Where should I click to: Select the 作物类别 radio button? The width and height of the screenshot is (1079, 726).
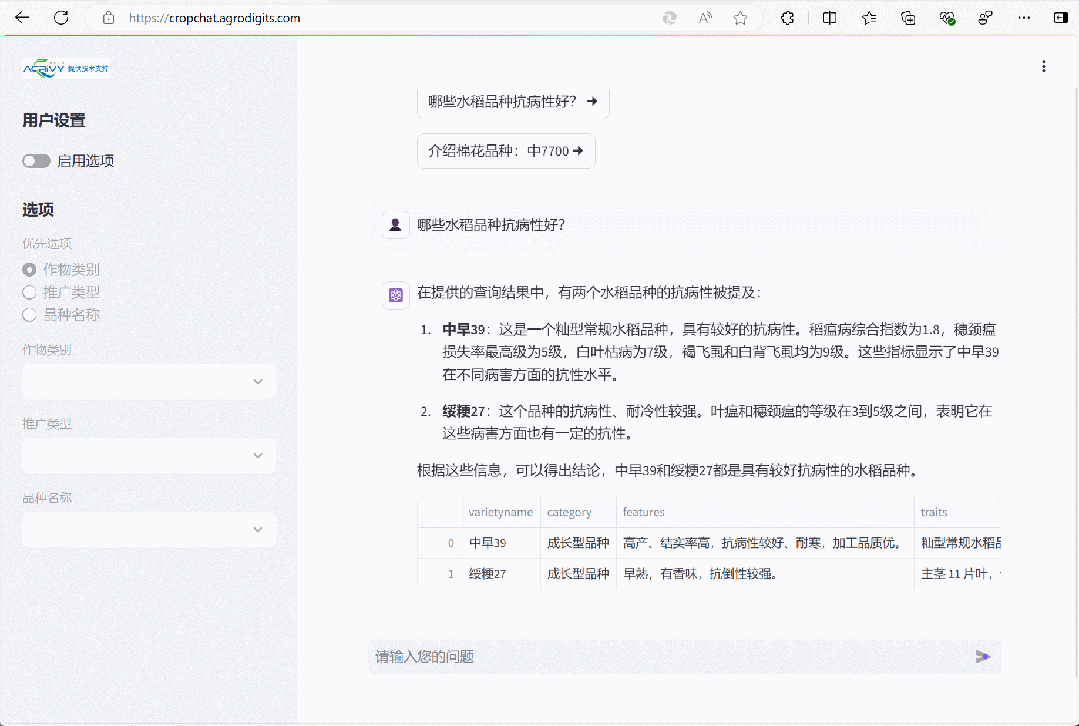(29, 270)
